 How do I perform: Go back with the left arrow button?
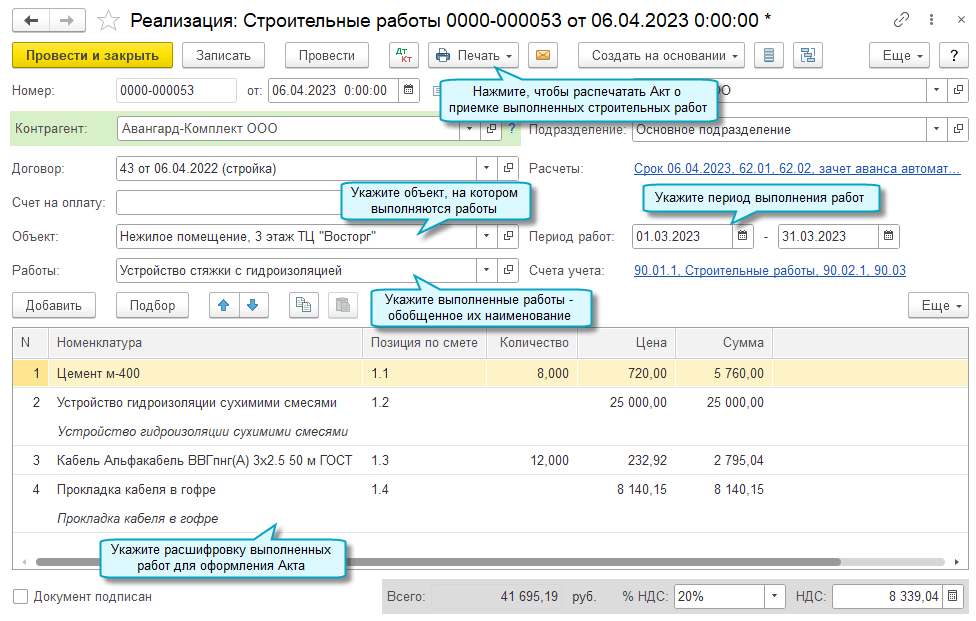(x=30, y=21)
